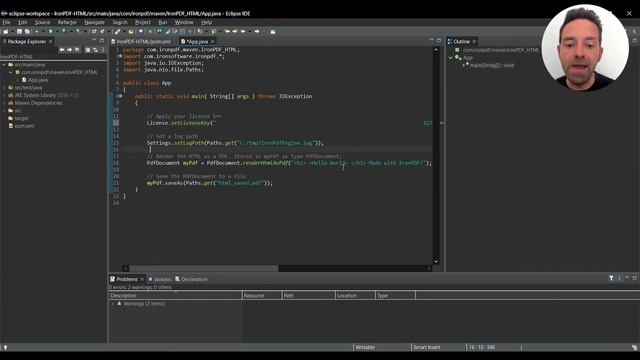Maximize the editor area
Viewport: 640px width, 360px height.
439,40
